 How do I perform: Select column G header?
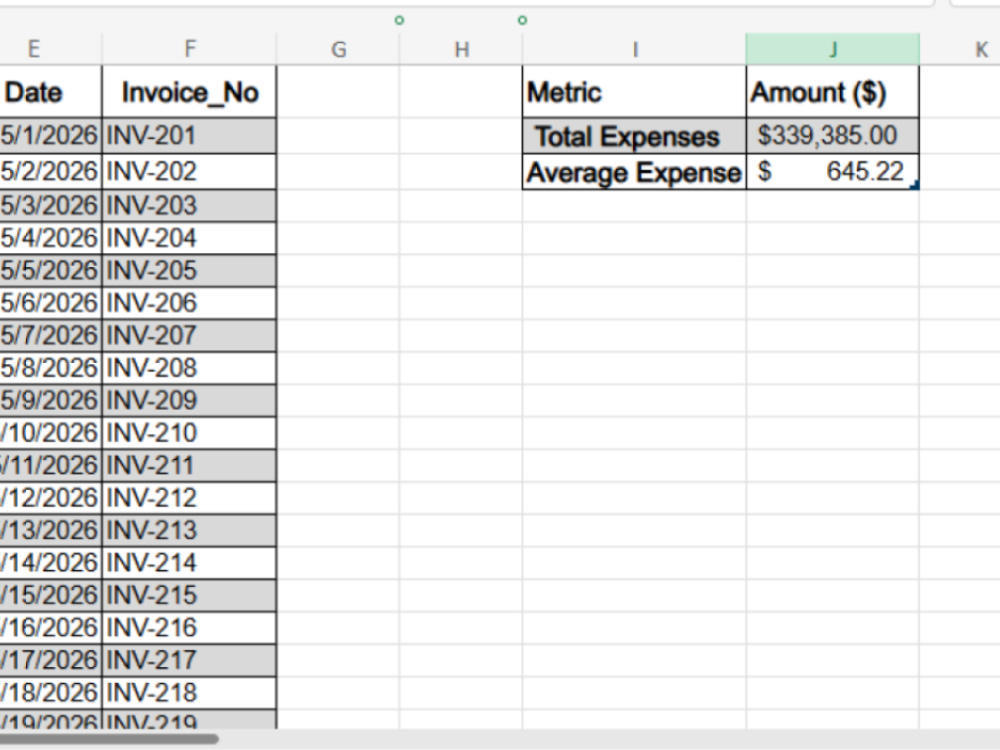338,49
